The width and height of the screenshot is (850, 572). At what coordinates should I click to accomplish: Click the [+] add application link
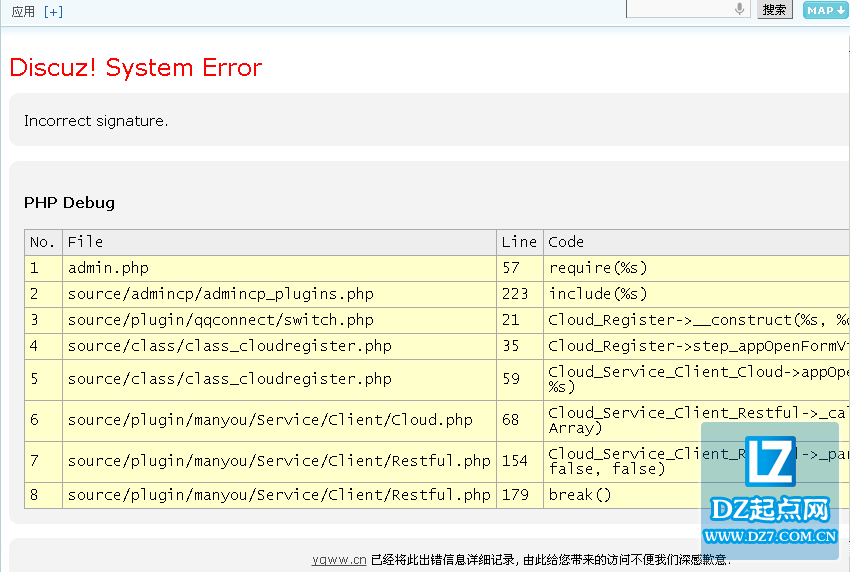pos(53,11)
